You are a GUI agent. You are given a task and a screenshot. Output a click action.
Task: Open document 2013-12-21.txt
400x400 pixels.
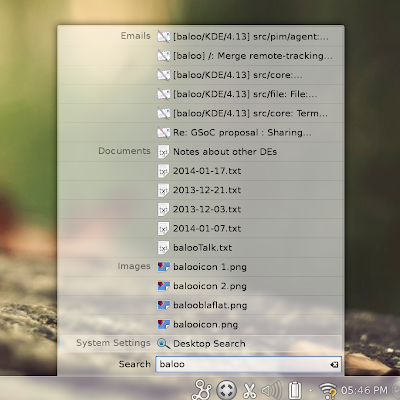(x=201, y=190)
